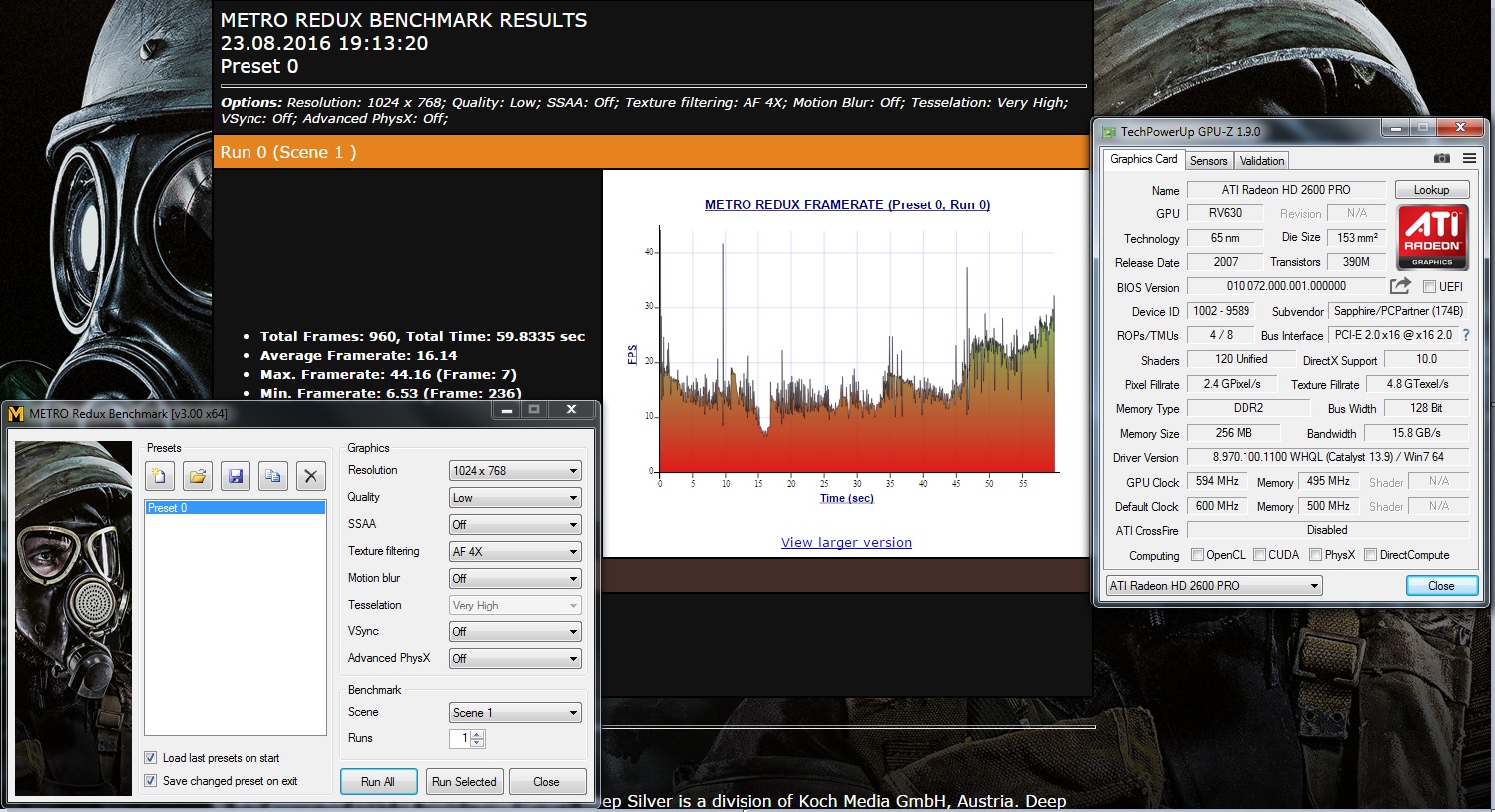
Task: Click the Shaders value 120 Unified
Action: point(1241,359)
